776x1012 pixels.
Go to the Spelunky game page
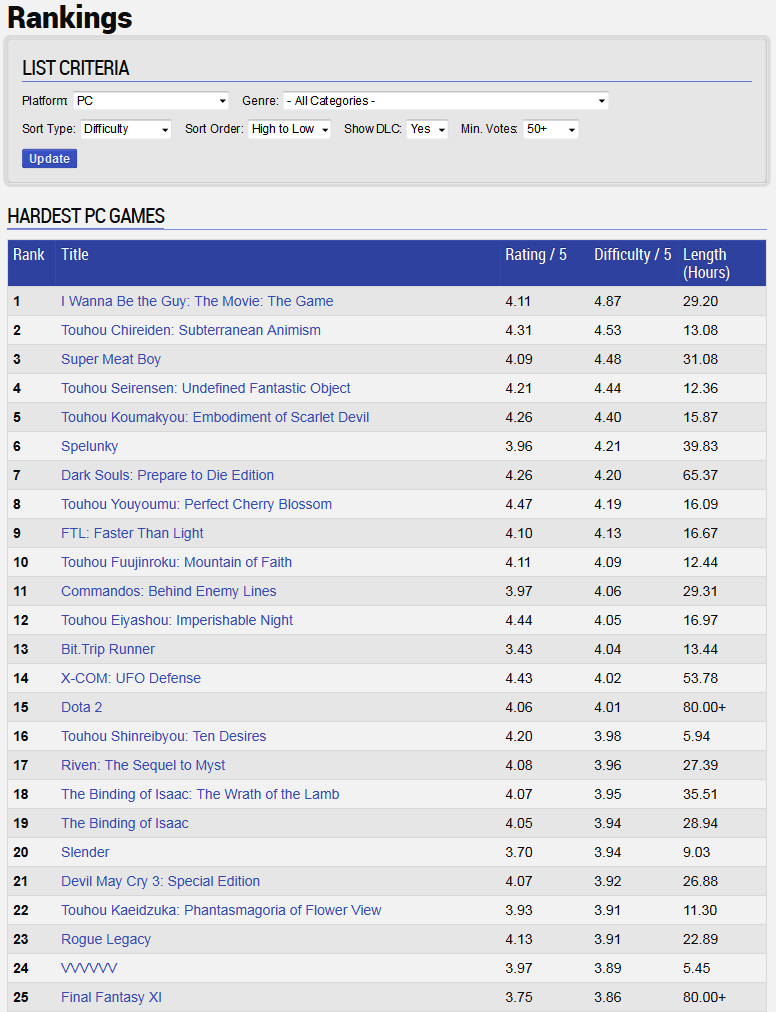tap(89, 446)
